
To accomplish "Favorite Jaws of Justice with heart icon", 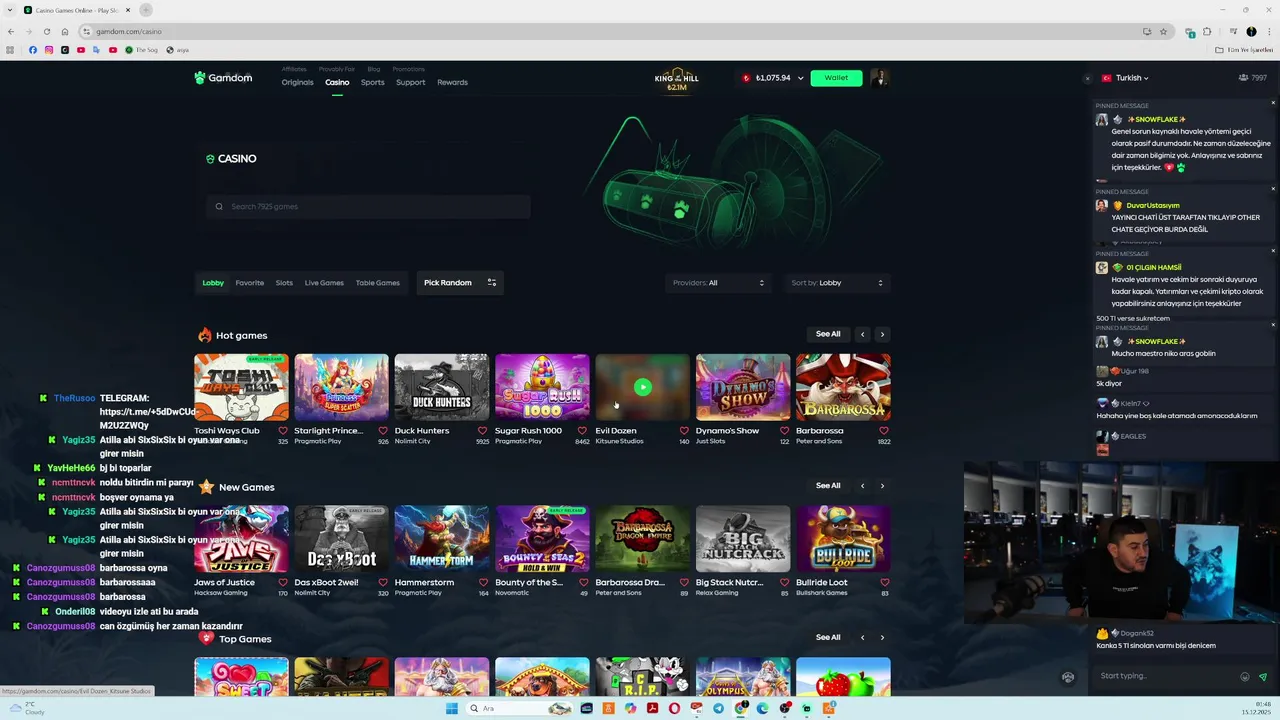I will click(x=283, y=582).
